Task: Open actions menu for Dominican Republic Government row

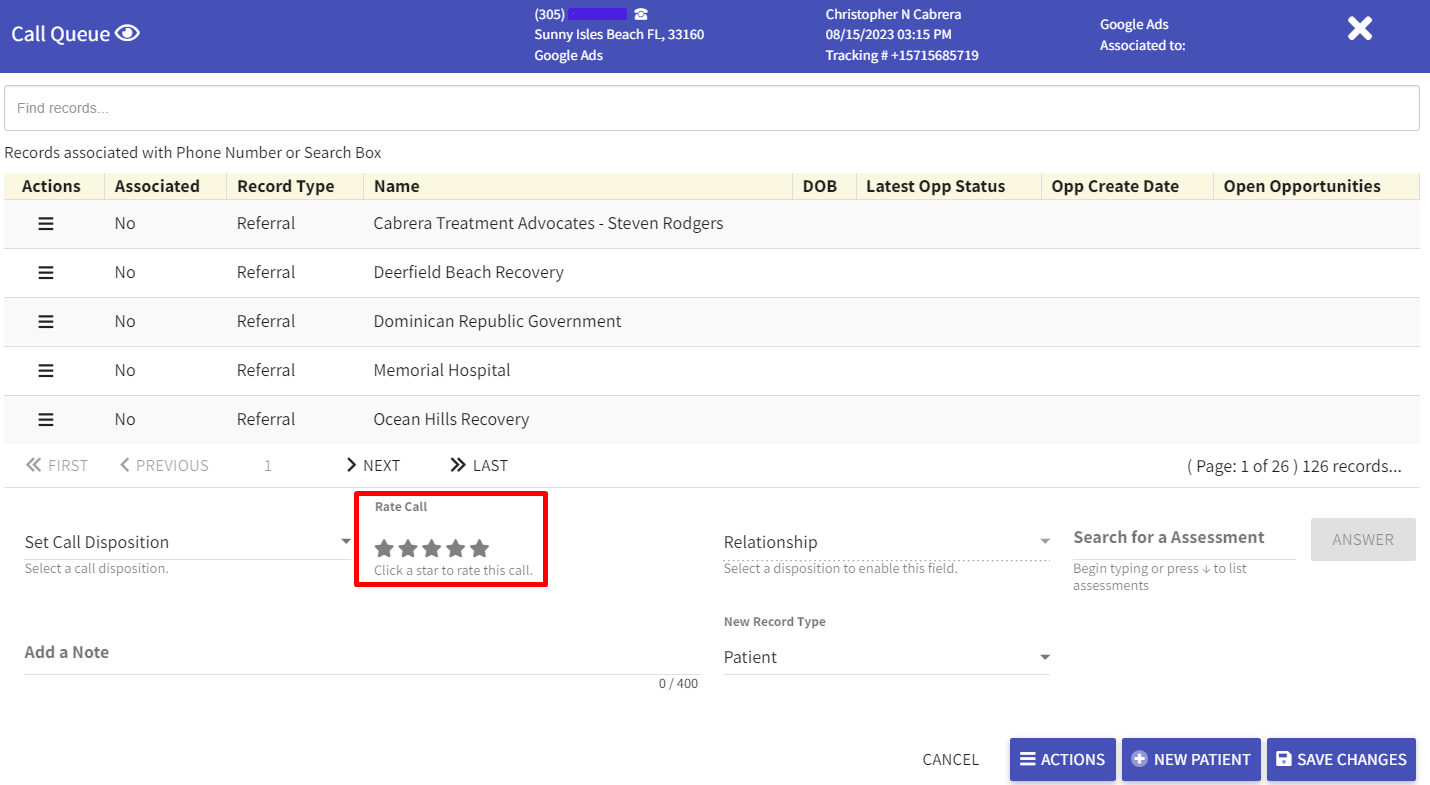Action: (46, 321)
